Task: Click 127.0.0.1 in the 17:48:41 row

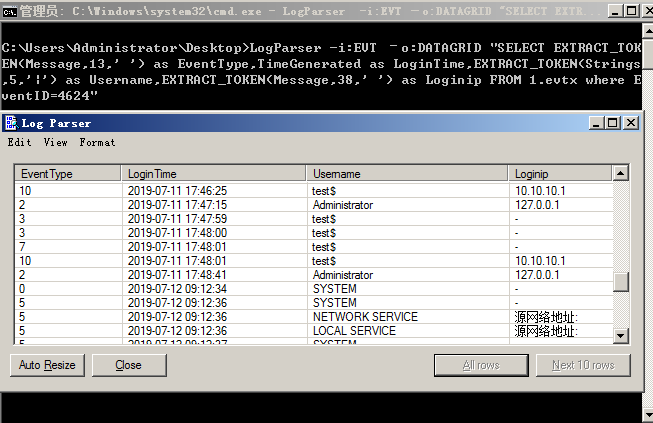Action: [x=561, y=275]
